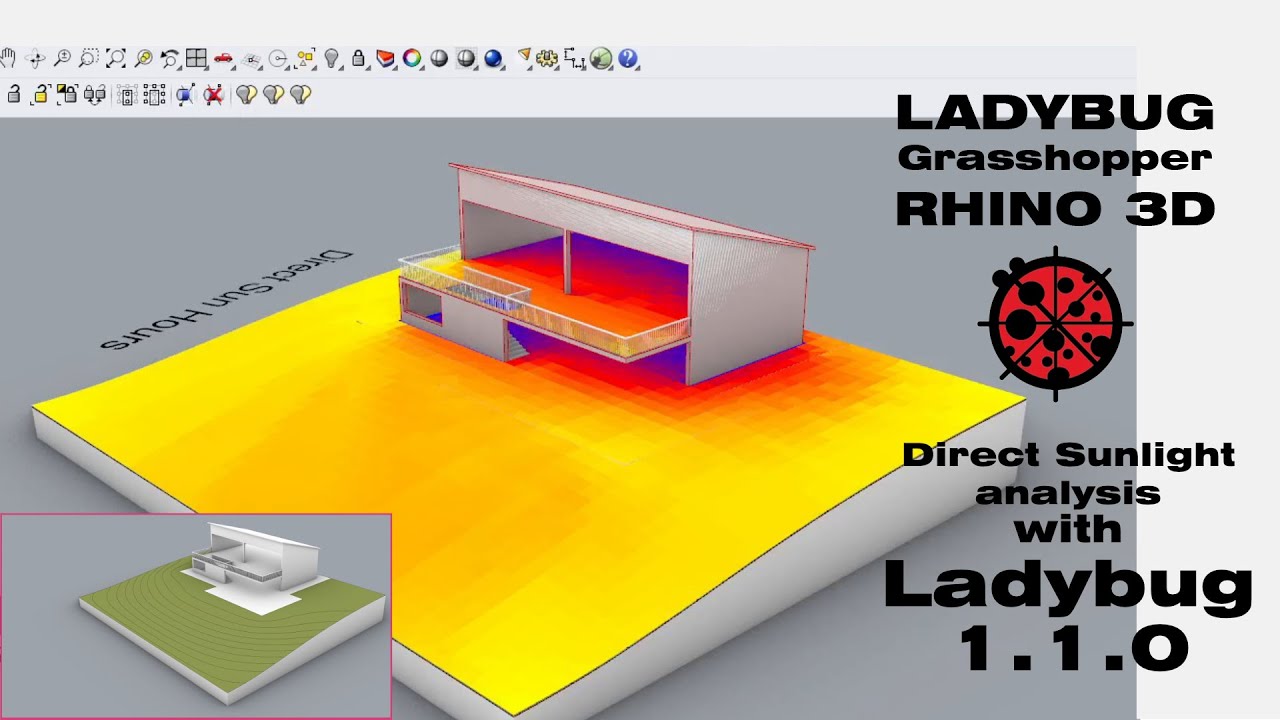This screenshot has height=720, width=1280.
Task: Click the padlock lock objects icon
Action: tap(359, 58)
